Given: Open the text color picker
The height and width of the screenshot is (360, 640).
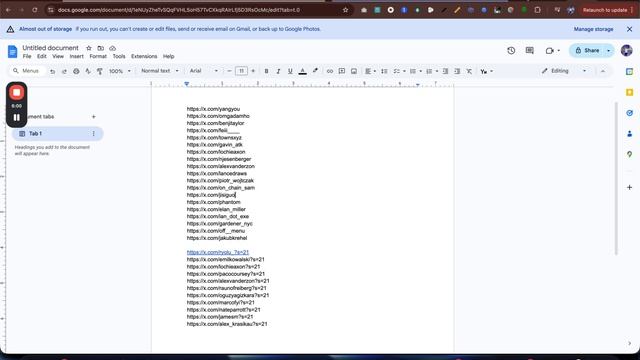Looking at the screenshot, I should click(302, 71).
